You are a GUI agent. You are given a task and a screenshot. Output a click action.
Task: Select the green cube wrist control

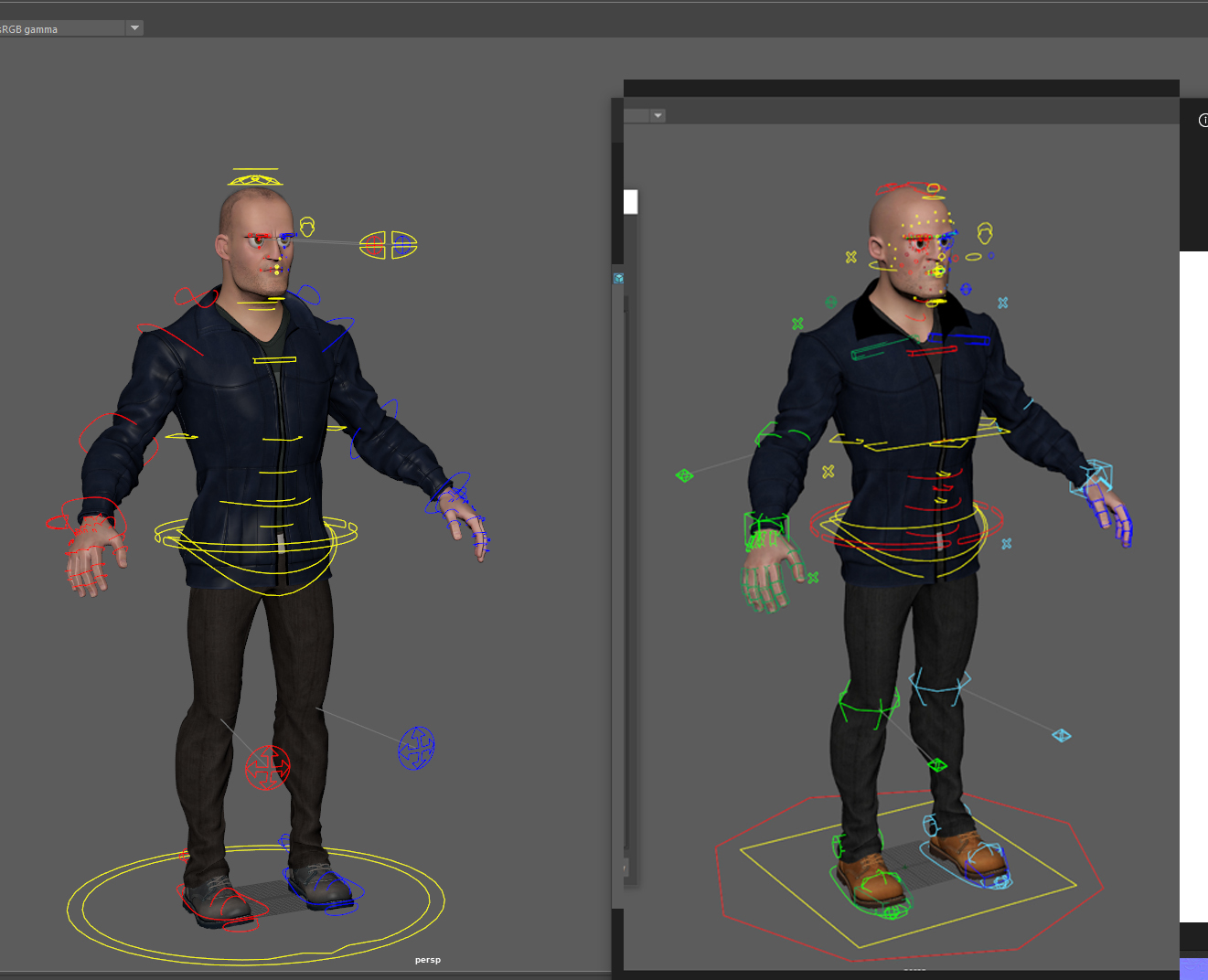click(765, 527)
